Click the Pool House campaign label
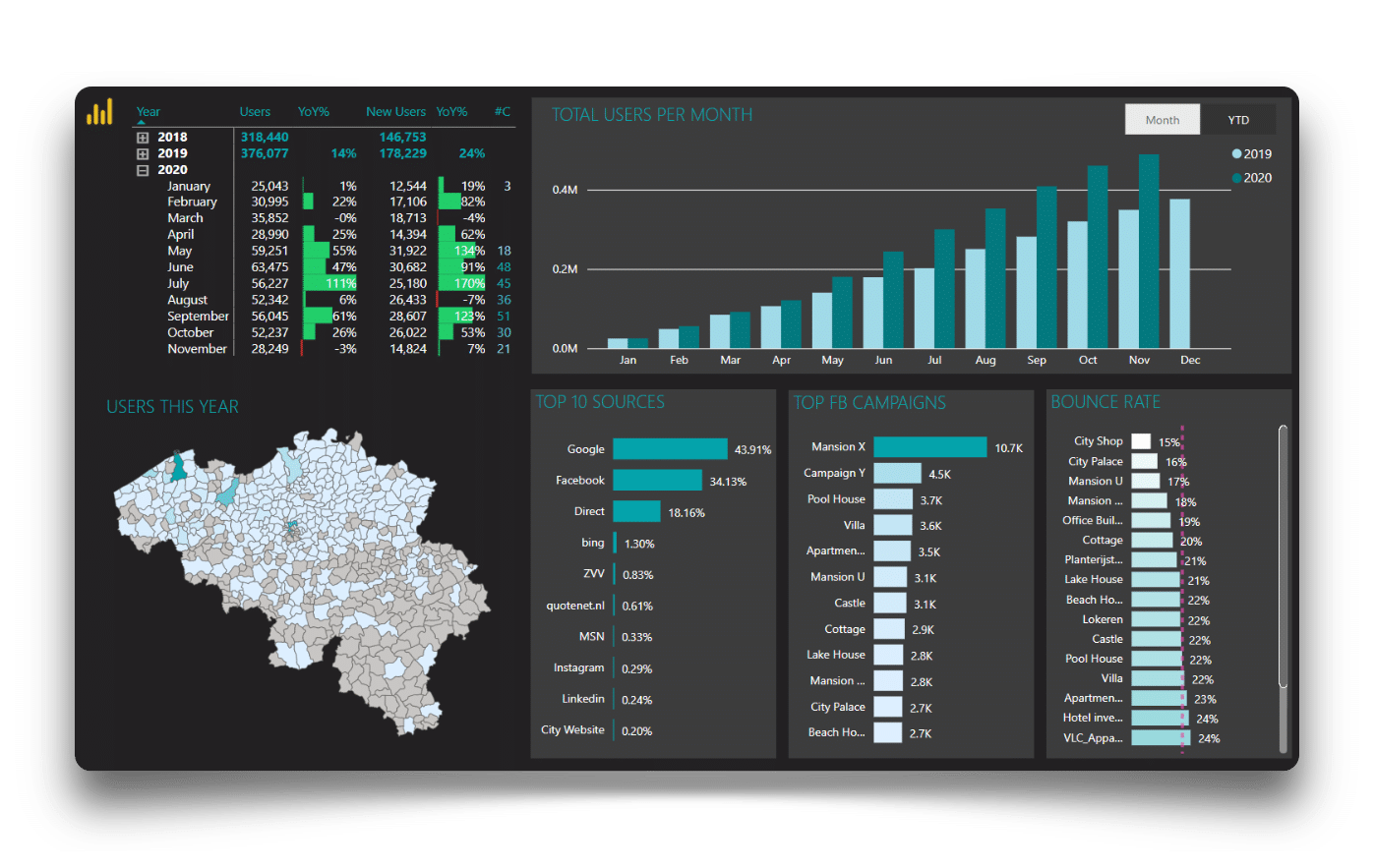 (x=836, y=499)
